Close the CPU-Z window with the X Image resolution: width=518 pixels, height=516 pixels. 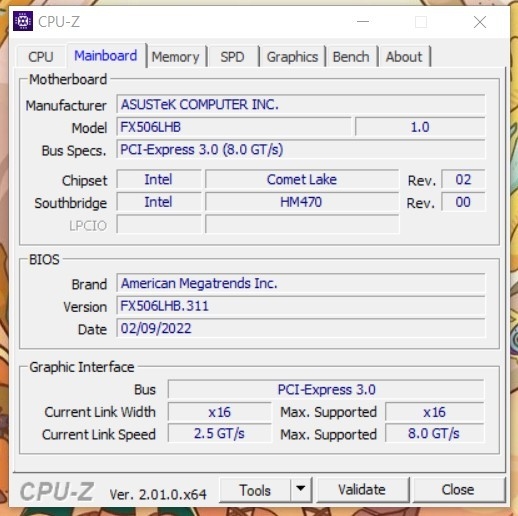tap(480, 22)
